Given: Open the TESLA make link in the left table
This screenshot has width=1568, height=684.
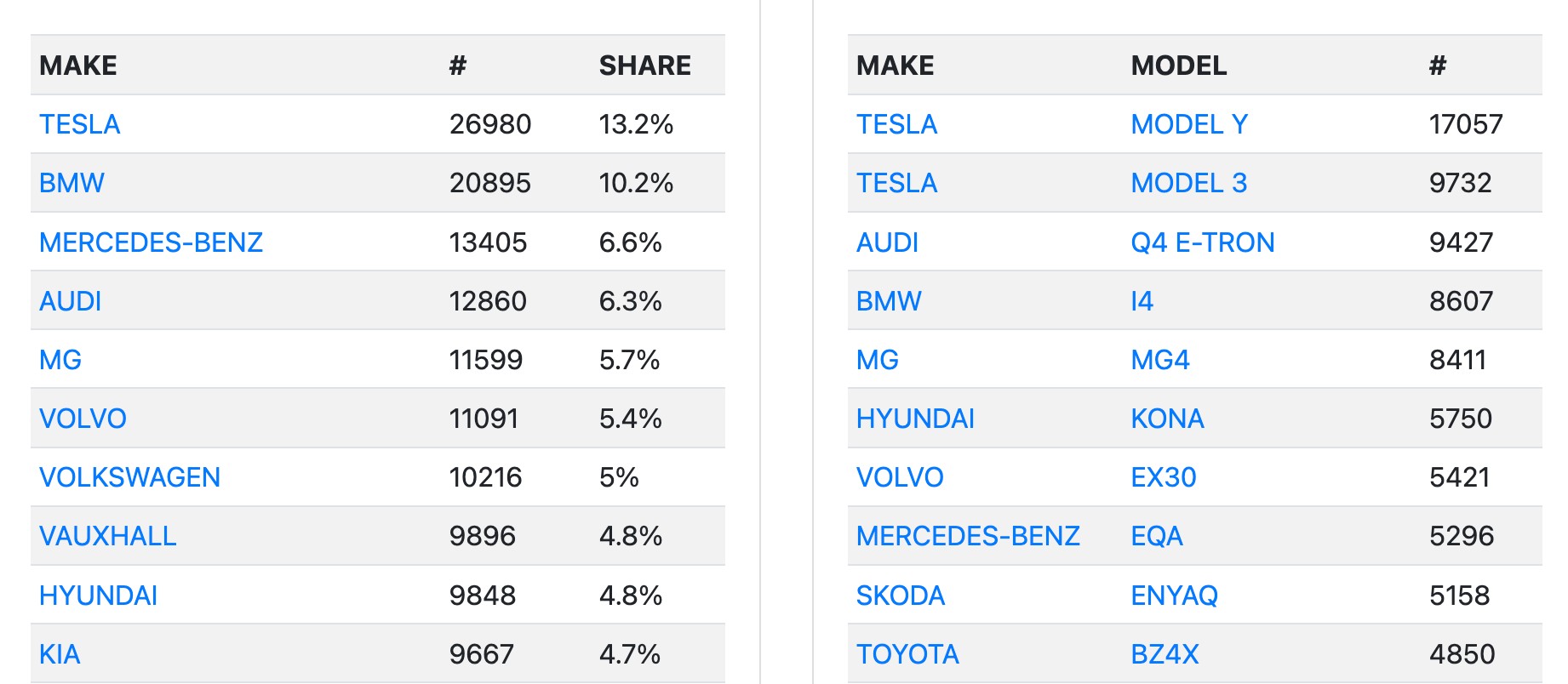Looking at the screenshot, I should pyautogui.click(x=79, y=124).
